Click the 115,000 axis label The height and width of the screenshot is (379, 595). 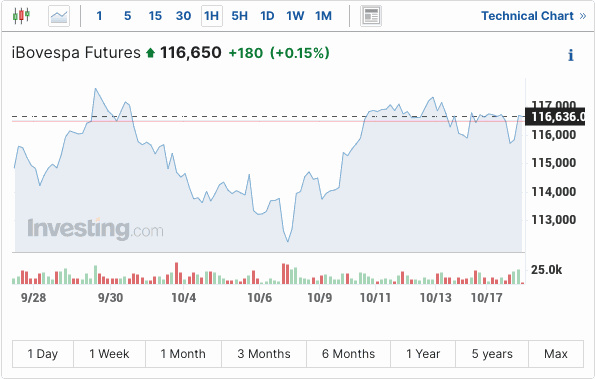554,163
